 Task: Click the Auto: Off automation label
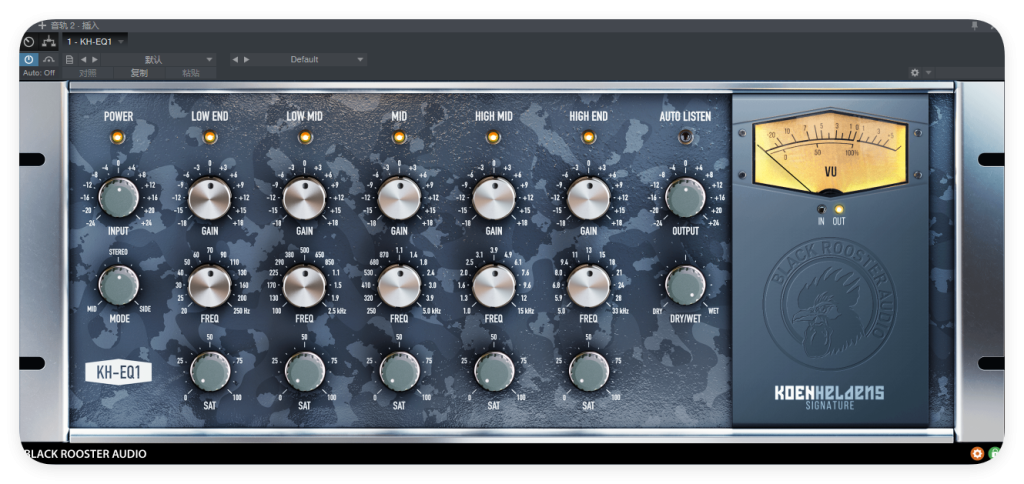click(x=39, y=73)
